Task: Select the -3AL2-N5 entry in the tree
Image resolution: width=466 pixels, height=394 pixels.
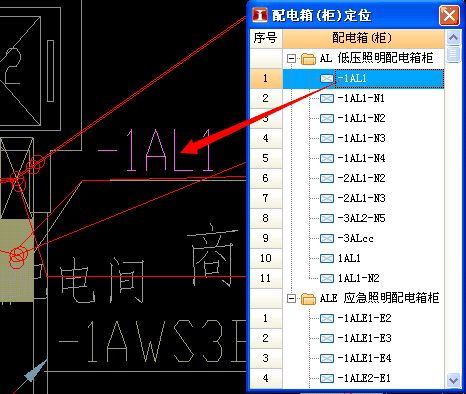Action: tap(361, 218)
